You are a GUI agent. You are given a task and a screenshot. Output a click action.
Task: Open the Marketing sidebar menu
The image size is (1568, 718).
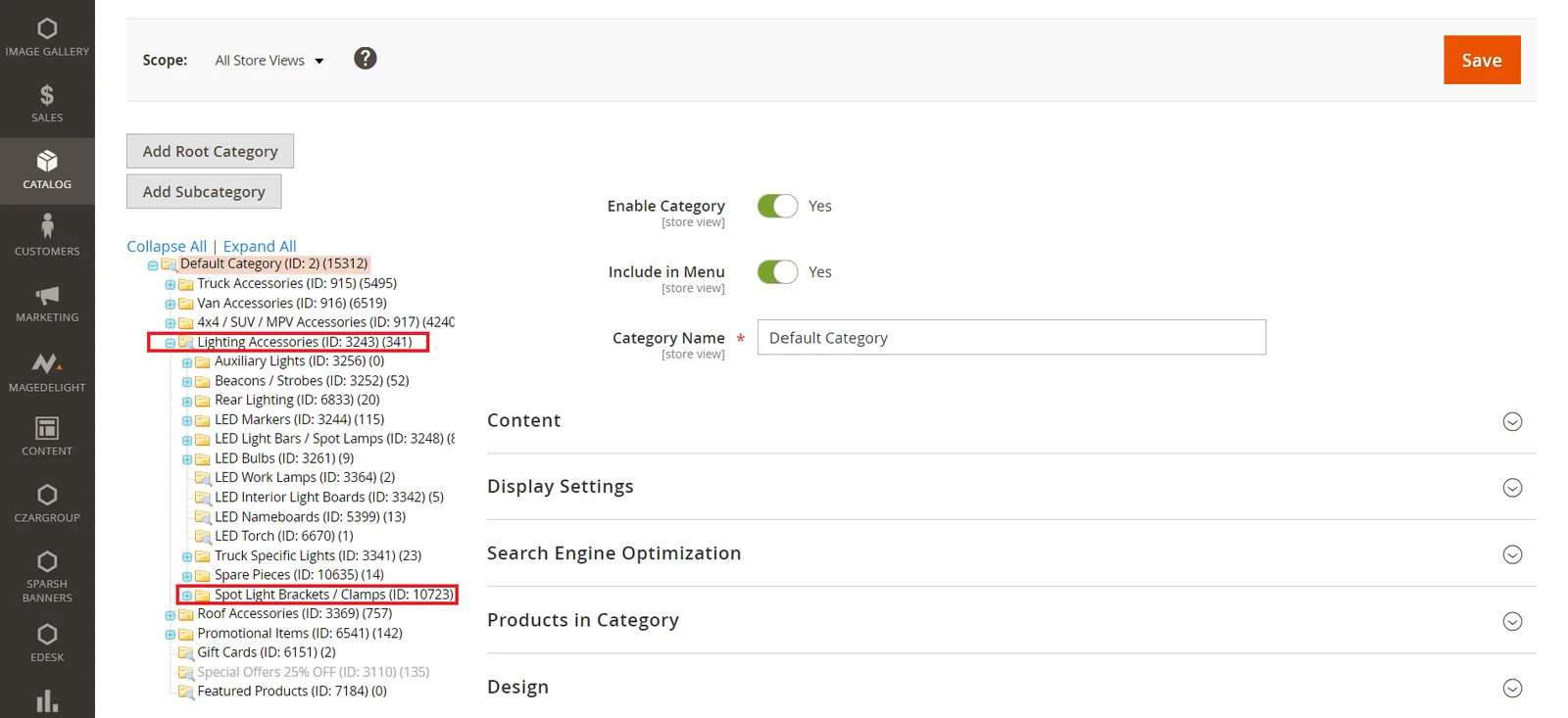(x=47, y=304)
